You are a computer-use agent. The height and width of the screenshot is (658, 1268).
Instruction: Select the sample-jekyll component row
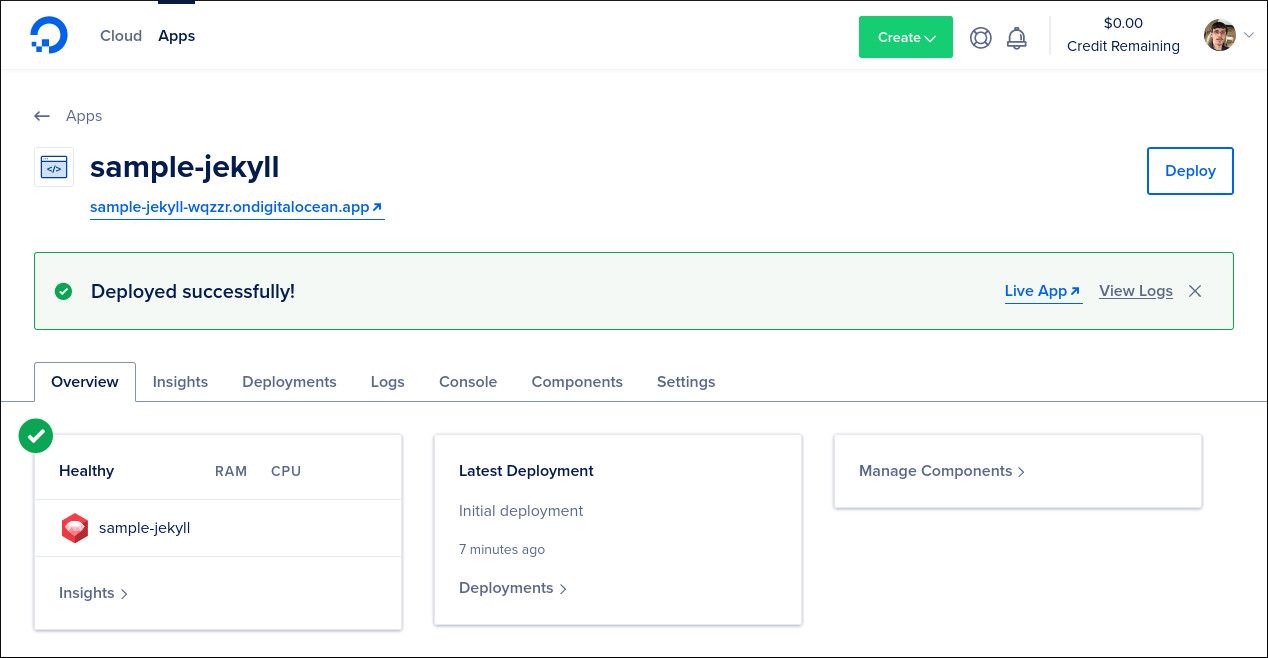pyautogui.click(x=218, y=528)
